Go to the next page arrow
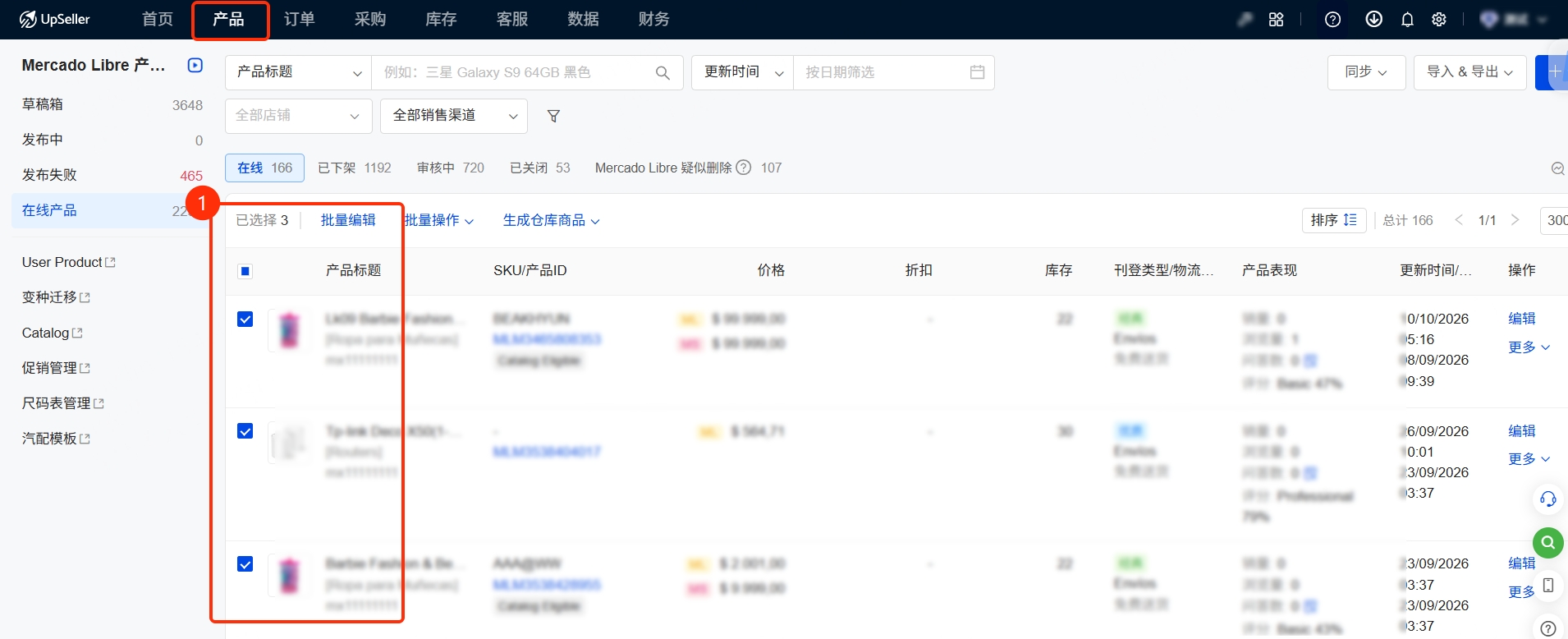The height and width of the screenshot is (639, 1568). pyautogui.click(x=1515, y=220)
